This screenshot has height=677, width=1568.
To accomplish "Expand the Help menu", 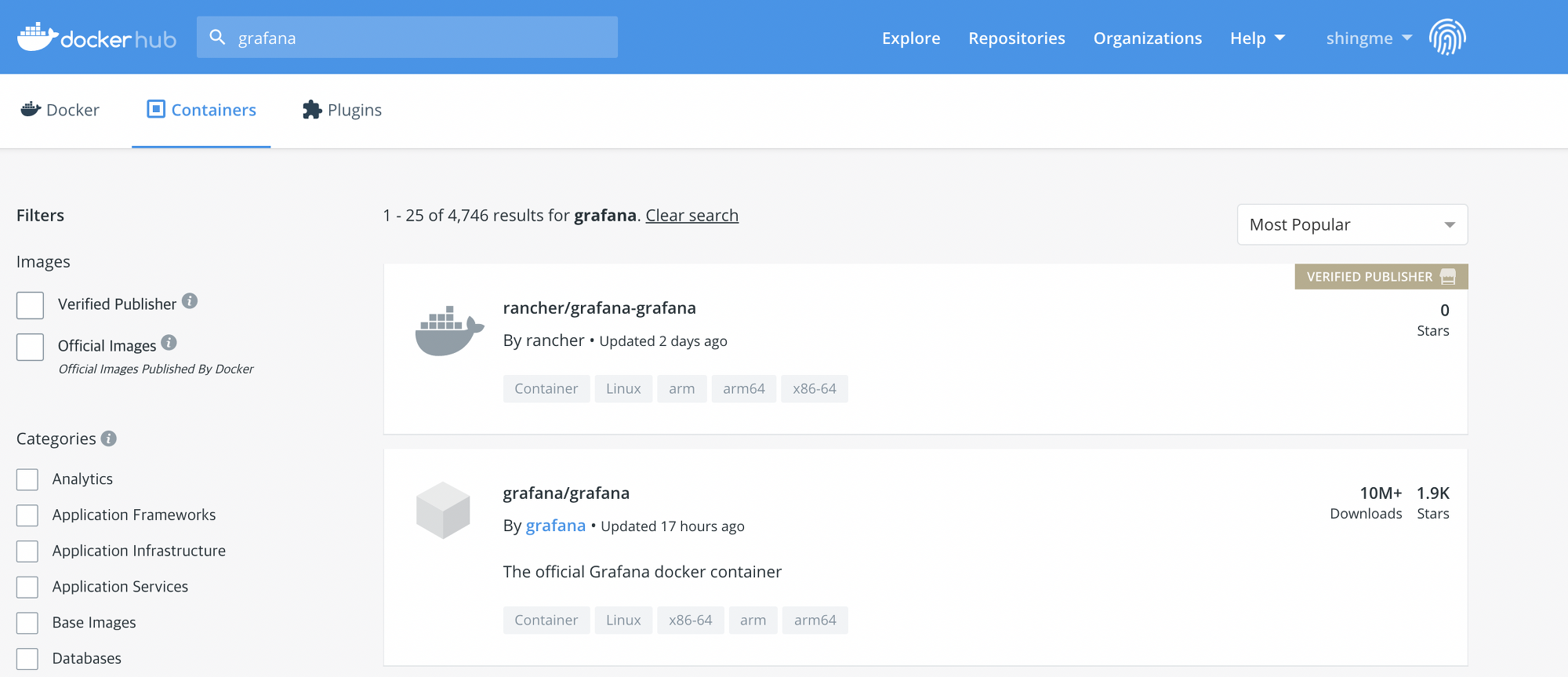I will click(x=1258, y=38).
